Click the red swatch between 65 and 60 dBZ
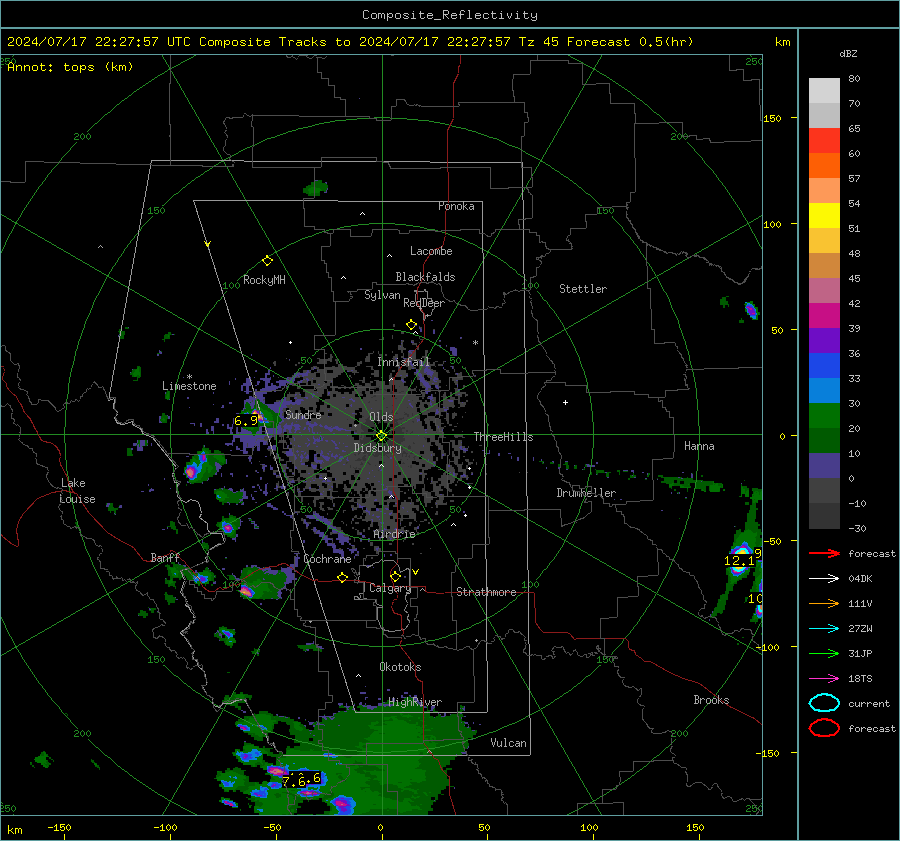900x841 pixels. point(824,141)
